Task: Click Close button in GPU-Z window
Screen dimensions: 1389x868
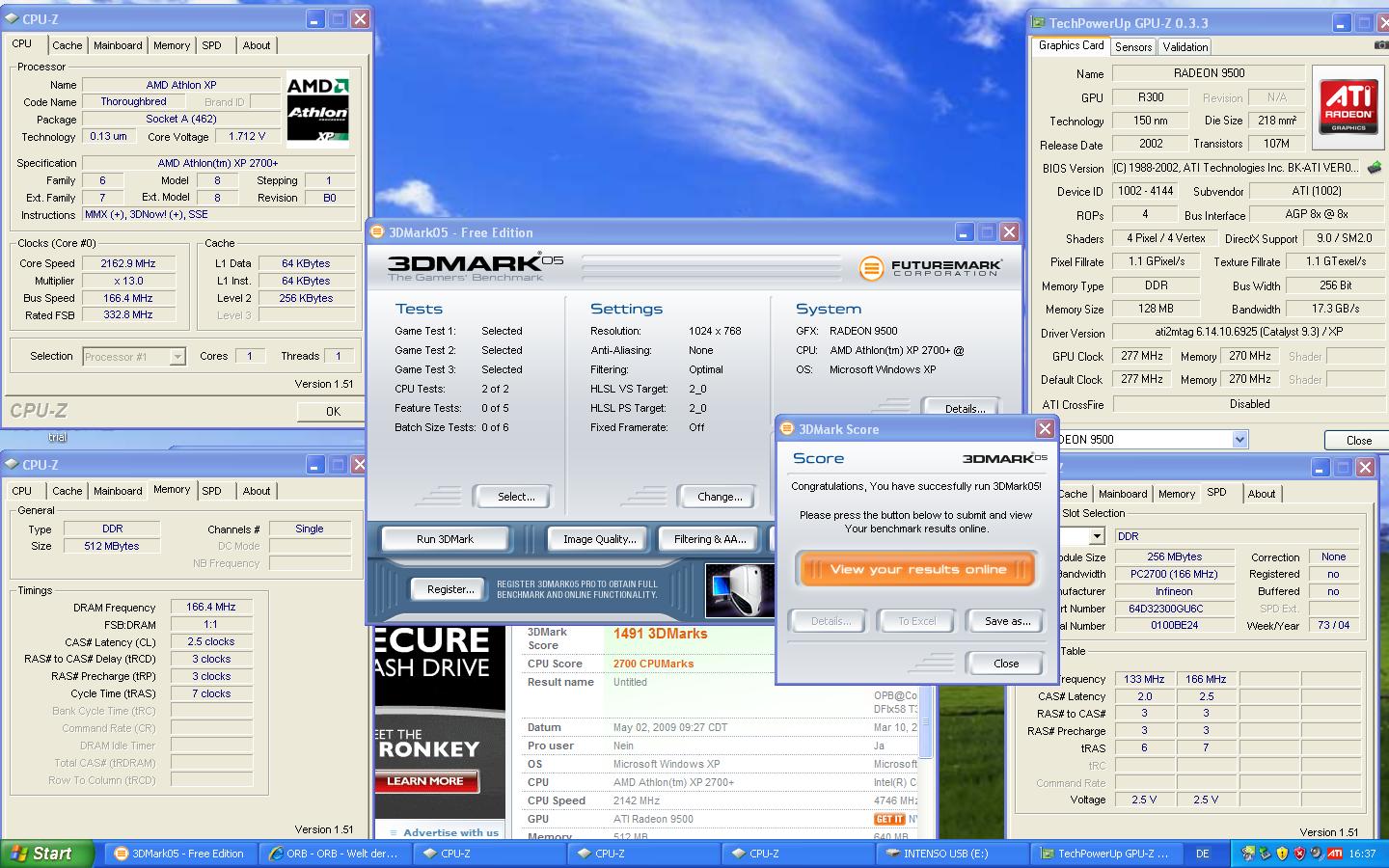Action: tap(1358, 440)
